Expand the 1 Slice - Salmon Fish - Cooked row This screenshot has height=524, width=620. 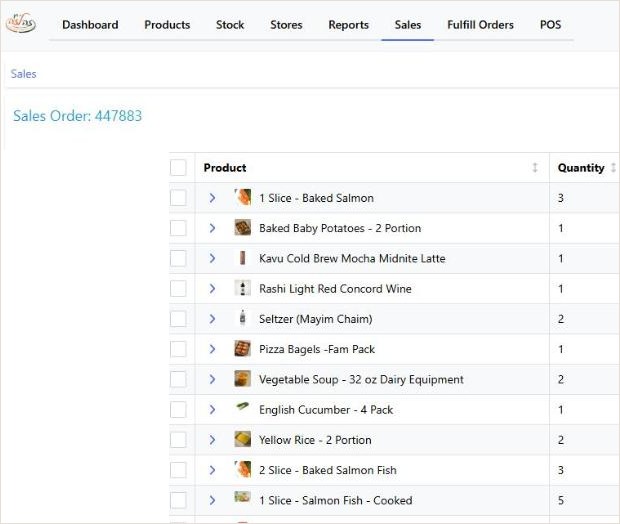click(x=212, y=500)
